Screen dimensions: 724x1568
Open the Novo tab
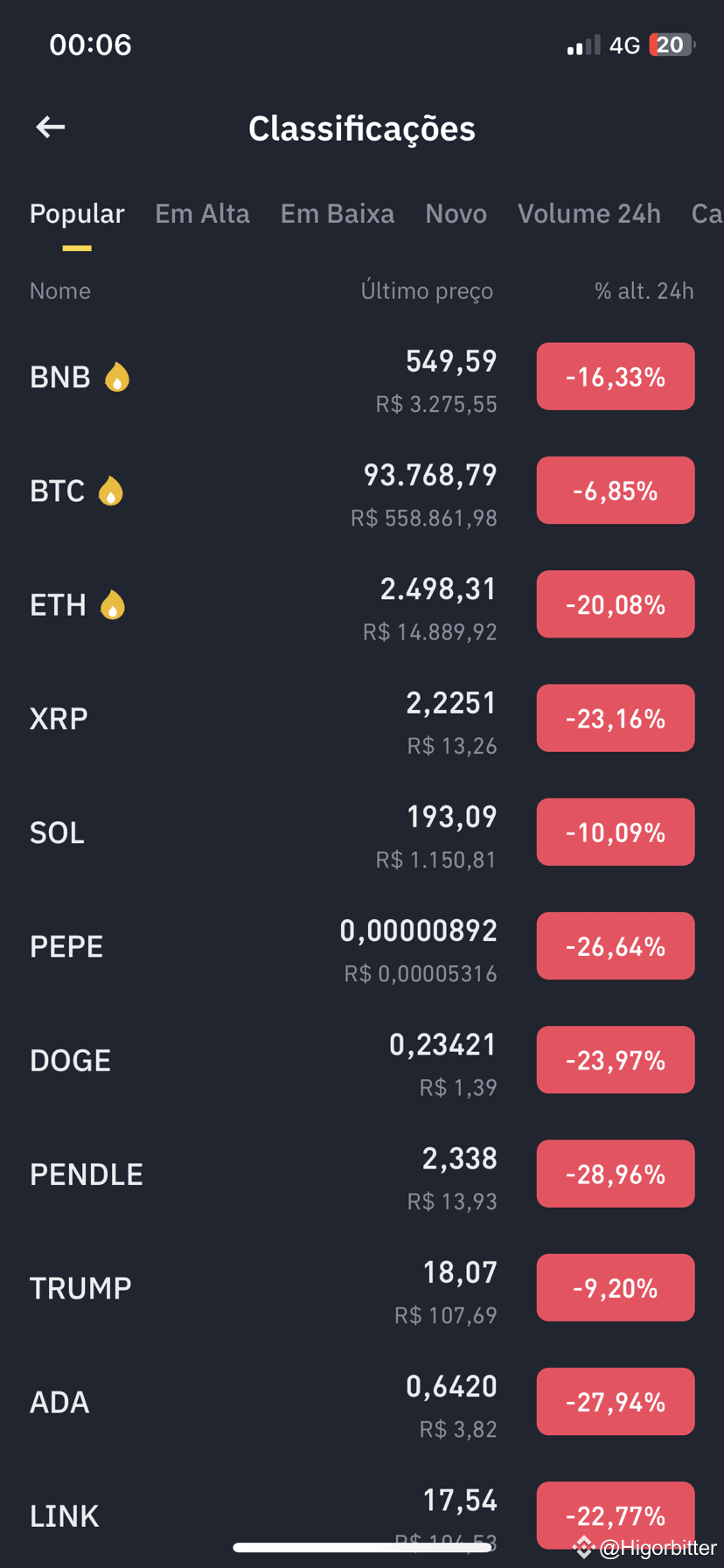[456, 213]
